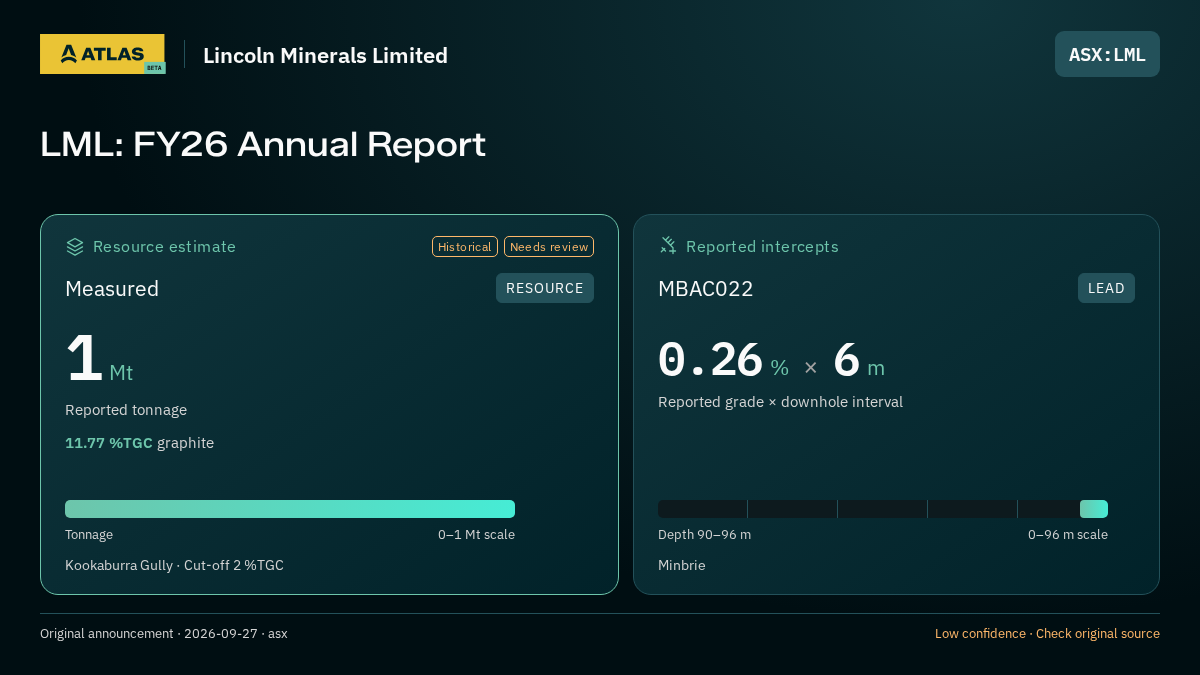Click the RESOURCE badge

[545, 288]
